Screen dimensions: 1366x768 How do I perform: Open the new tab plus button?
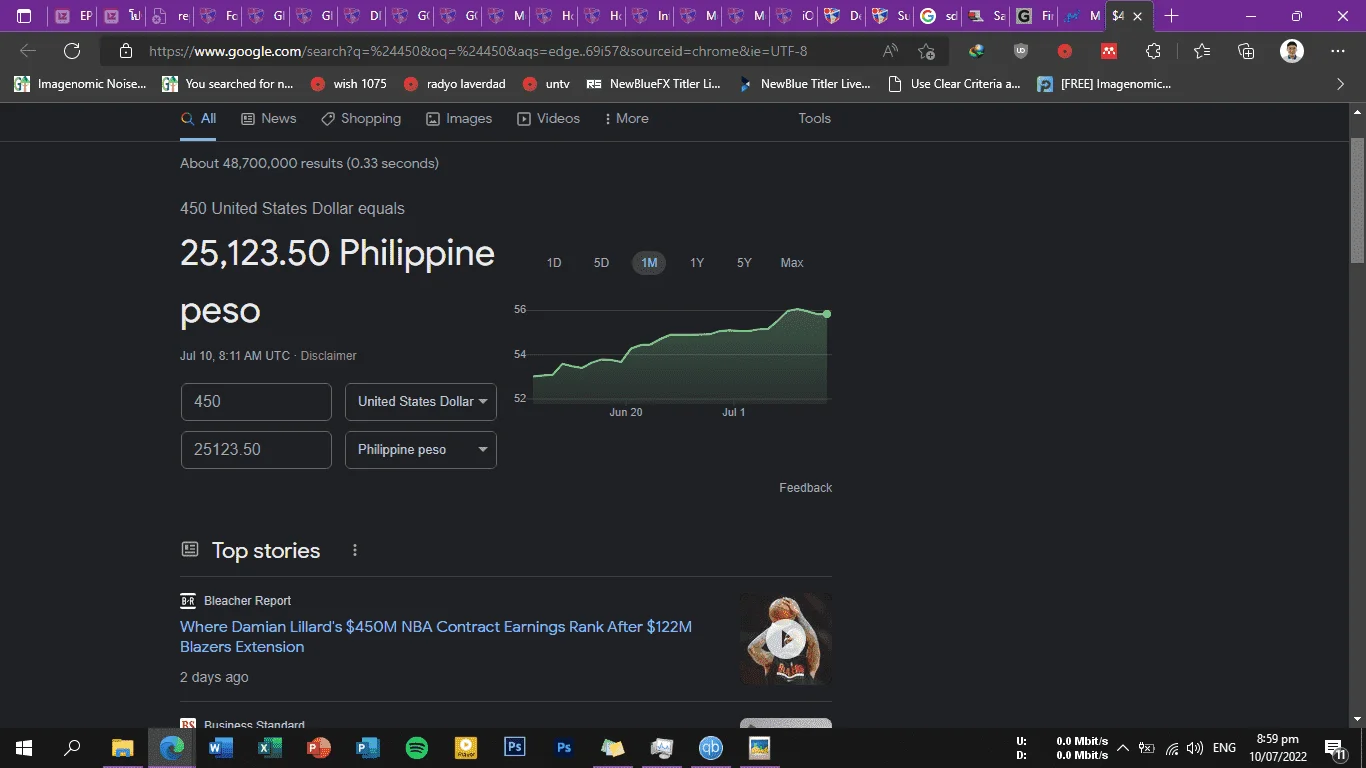(x=1172, y=16)
